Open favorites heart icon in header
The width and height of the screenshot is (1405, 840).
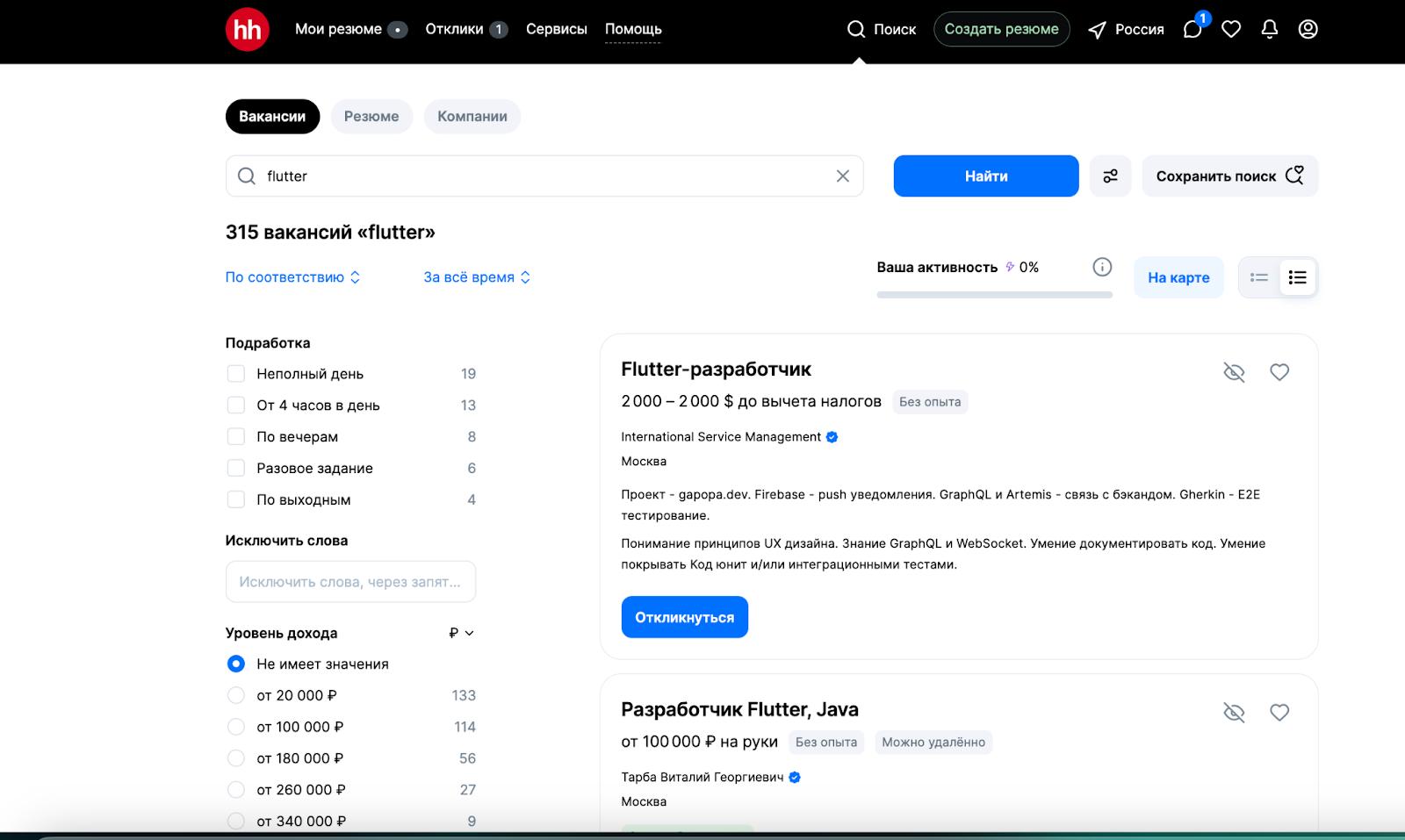click(x=1231, y=30)
